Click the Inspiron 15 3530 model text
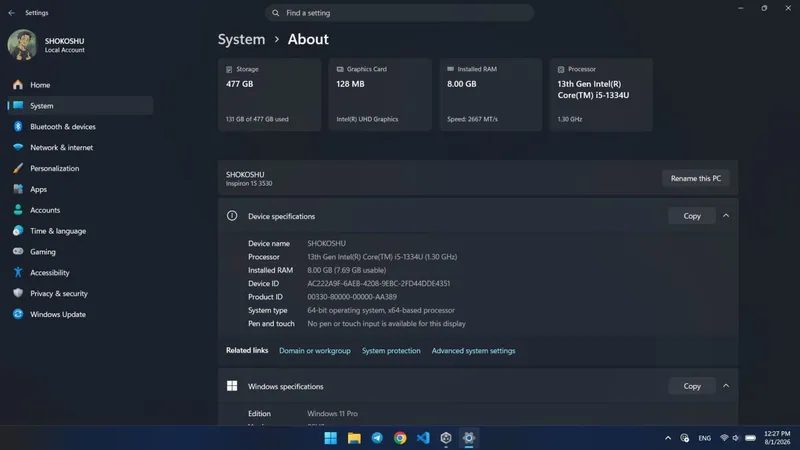The width and height of the screenshot is (800, 450). (x=249, y=184)
